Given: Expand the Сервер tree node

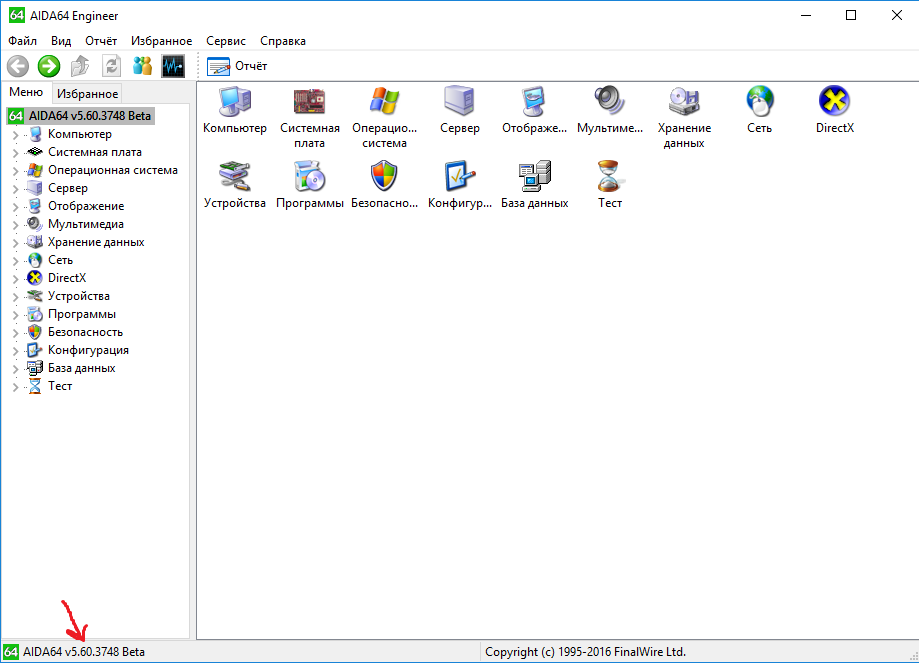Looking at the screenshot, I should [15, 188].
